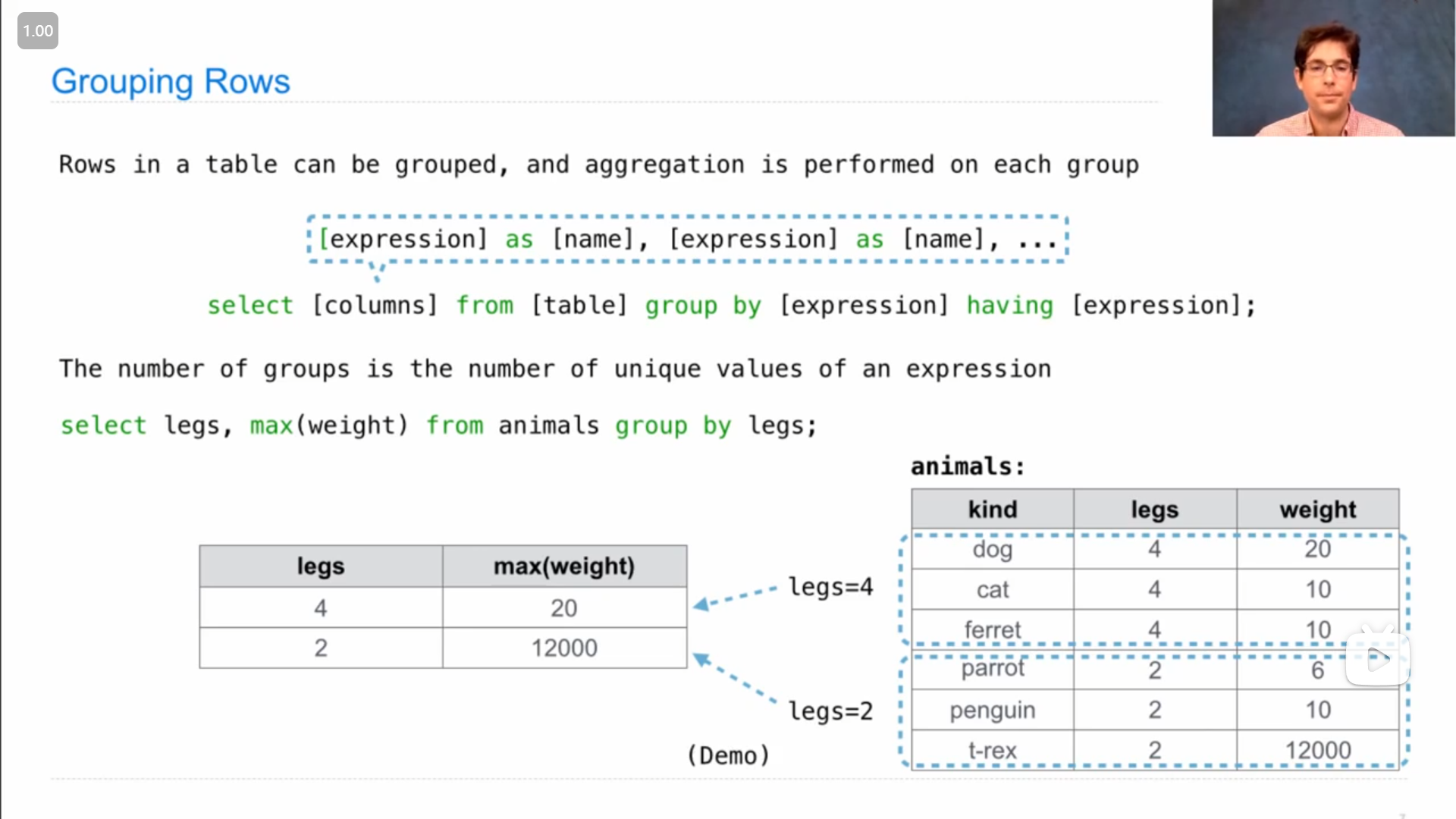Click the max(weight) header in result table
This screenshot has width=1456, height=819.
point(563,566)
